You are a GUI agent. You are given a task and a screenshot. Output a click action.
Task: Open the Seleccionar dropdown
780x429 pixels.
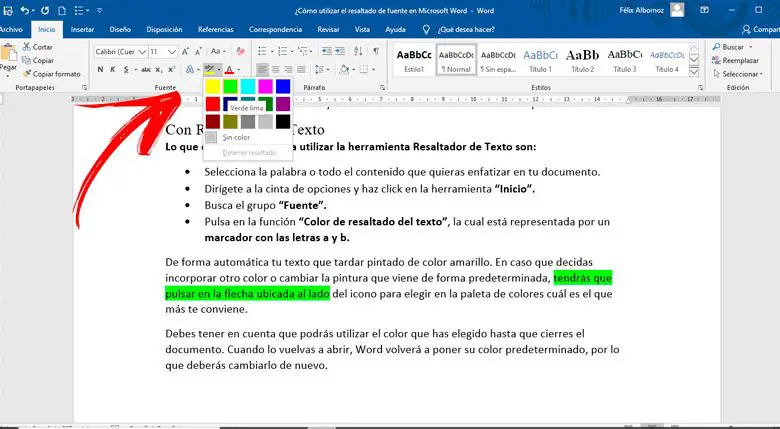pyautogui.click(x=738, y=74)
